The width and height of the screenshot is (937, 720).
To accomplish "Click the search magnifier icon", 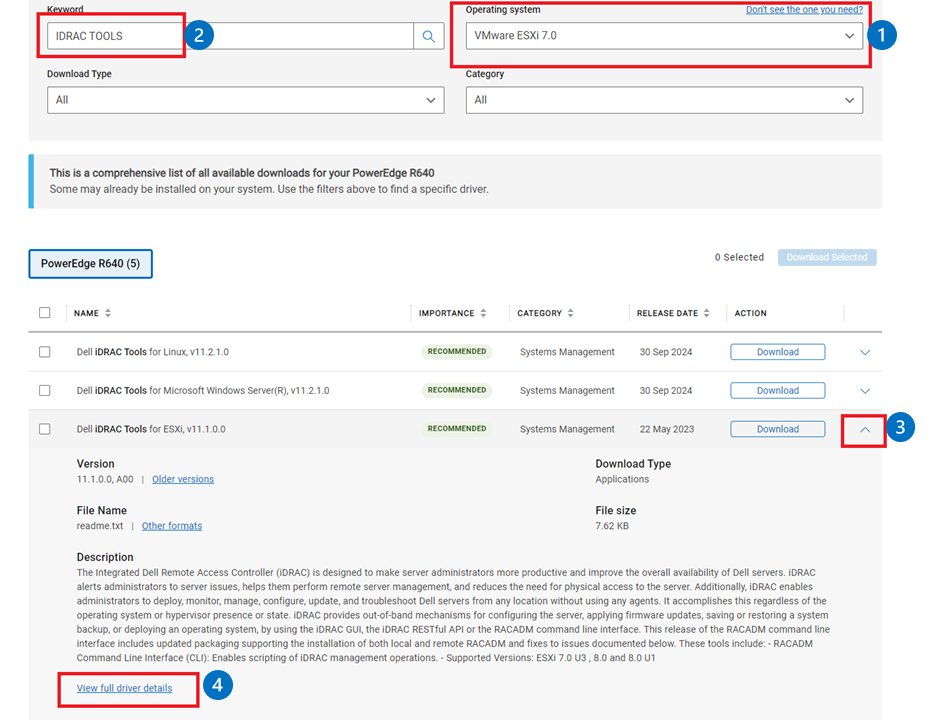I will click(x=430, y=35).
